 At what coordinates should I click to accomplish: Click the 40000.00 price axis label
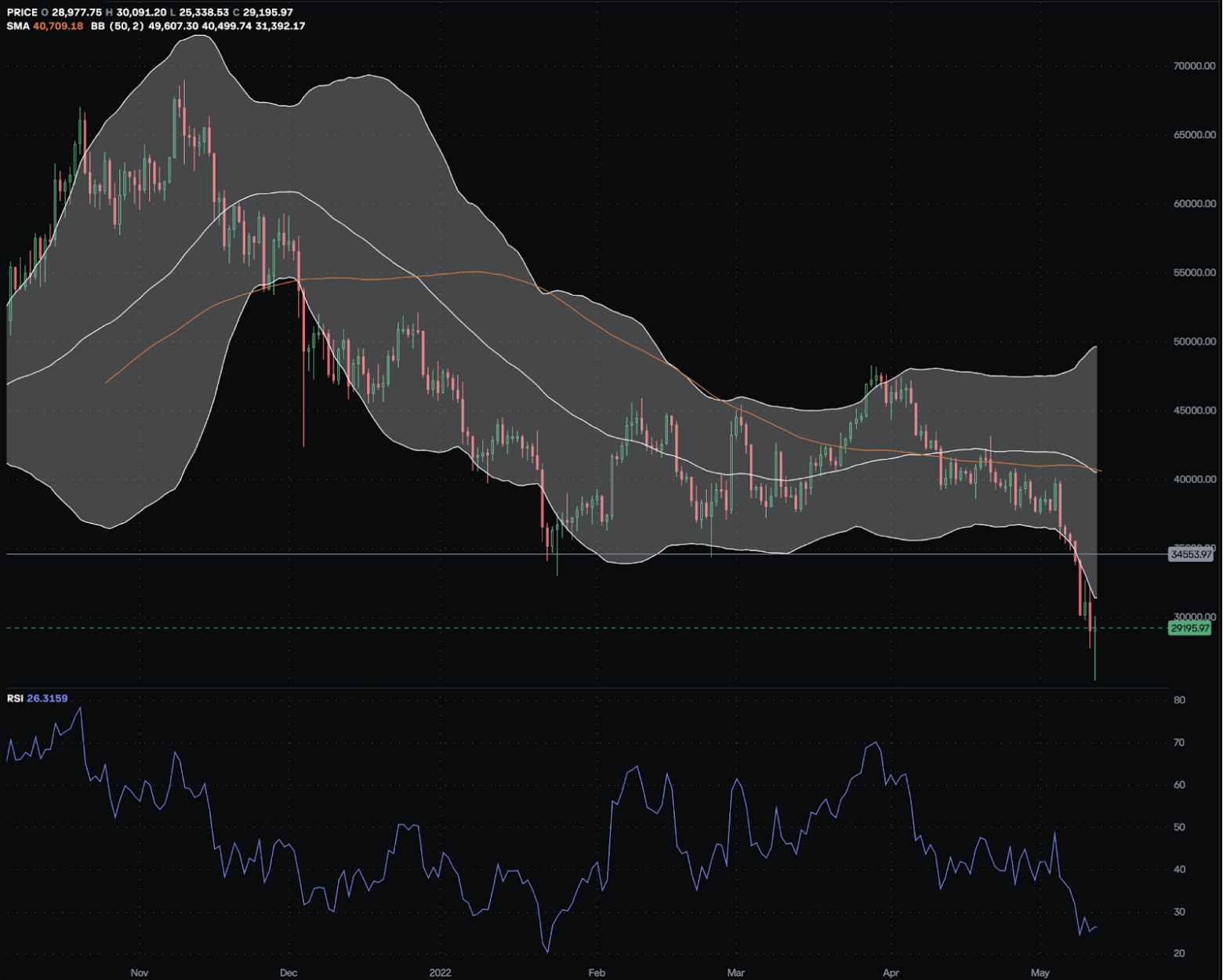click(1194, 480)
